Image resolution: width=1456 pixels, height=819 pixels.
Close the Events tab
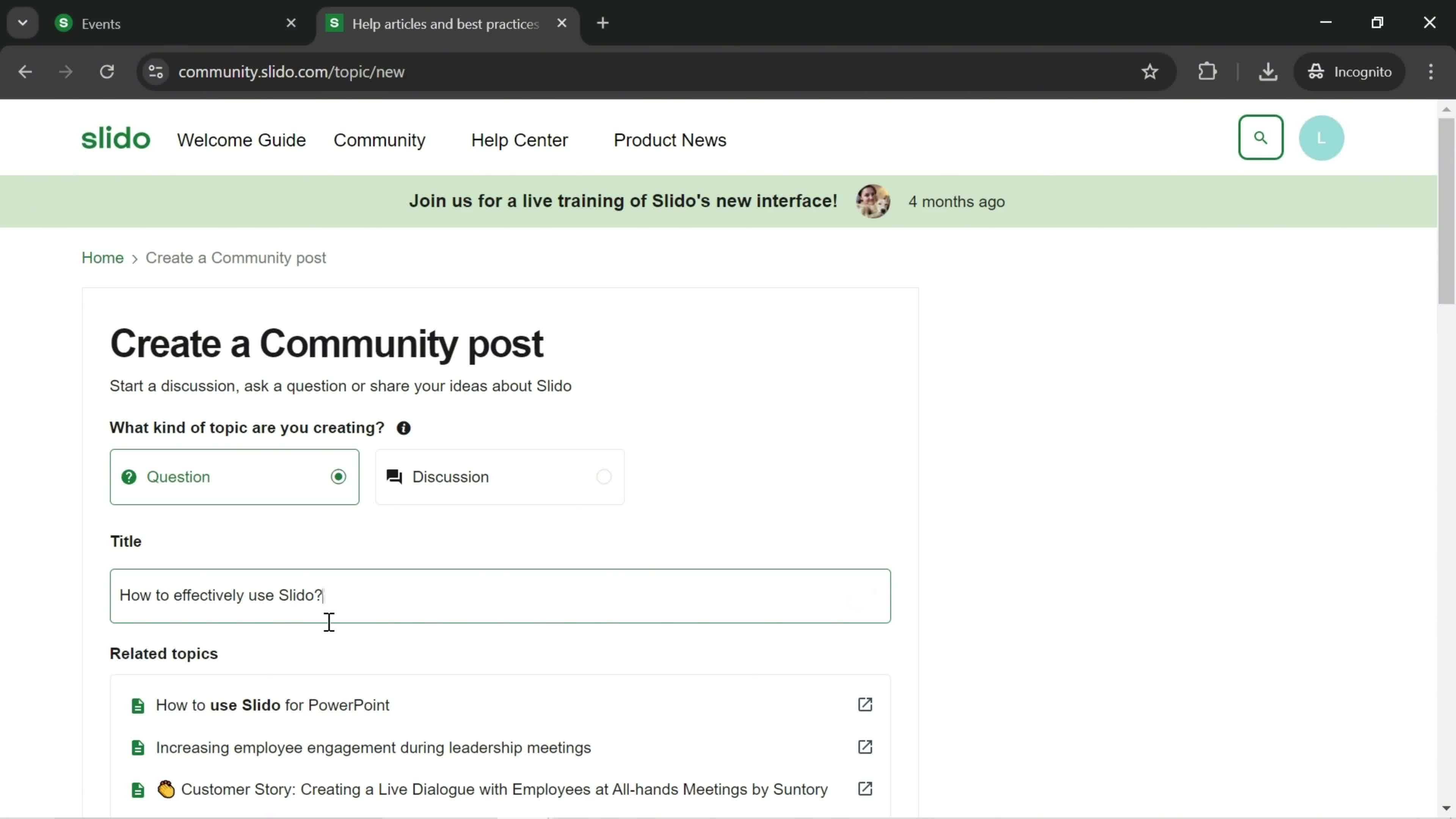291,23
